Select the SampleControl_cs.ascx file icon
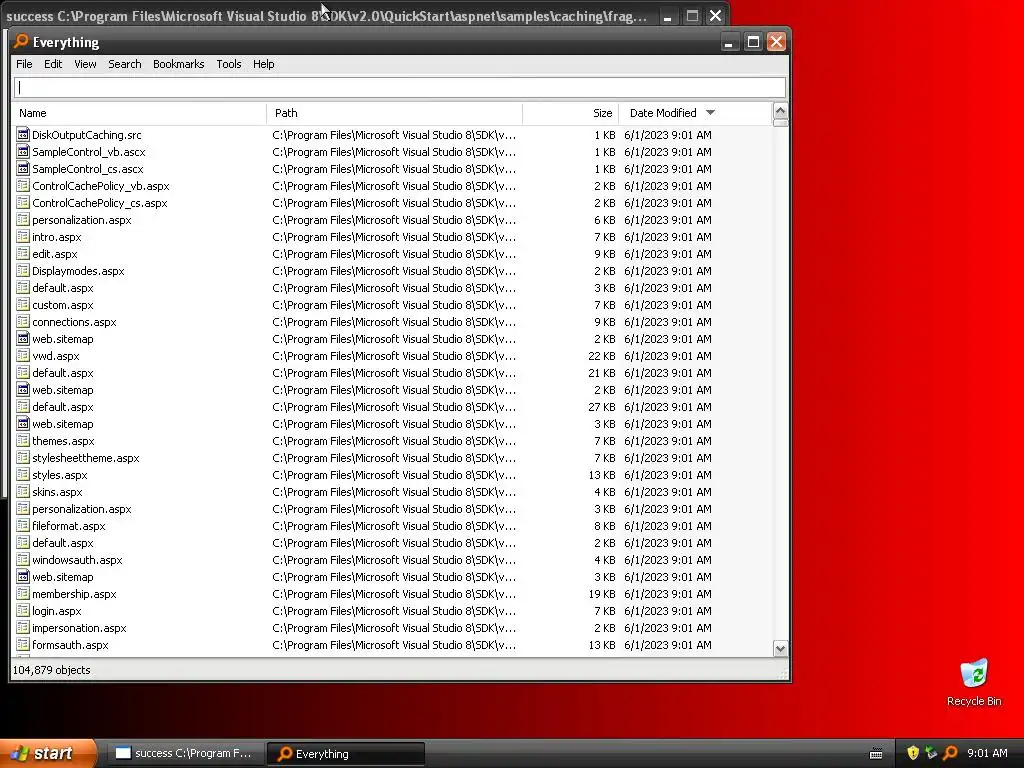Image resolution: width=1024 pixels, height=768 pixels. click(23, 168)
